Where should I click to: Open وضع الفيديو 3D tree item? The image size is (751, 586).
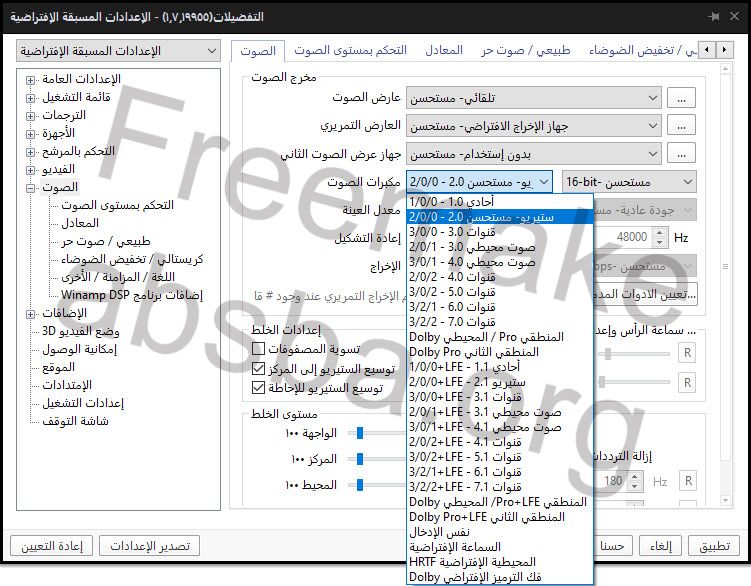80,331
